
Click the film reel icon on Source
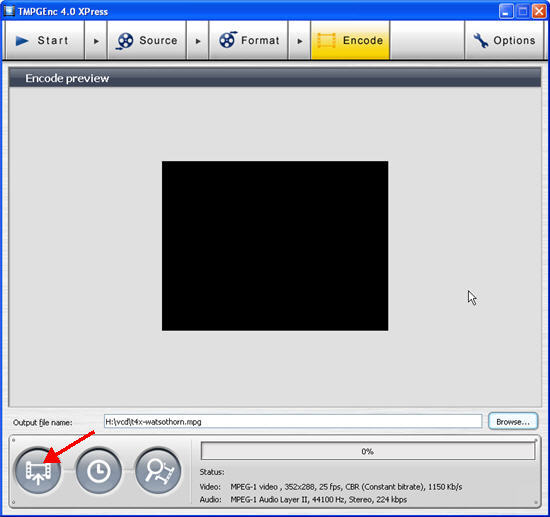point(125,41)
